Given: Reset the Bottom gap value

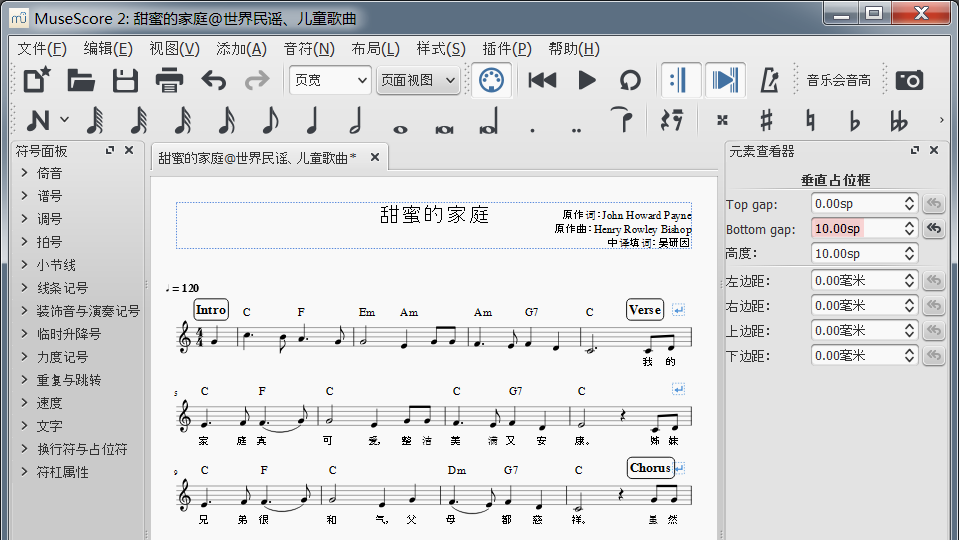Looking at the screenshot, I should [x=932, y=229].
